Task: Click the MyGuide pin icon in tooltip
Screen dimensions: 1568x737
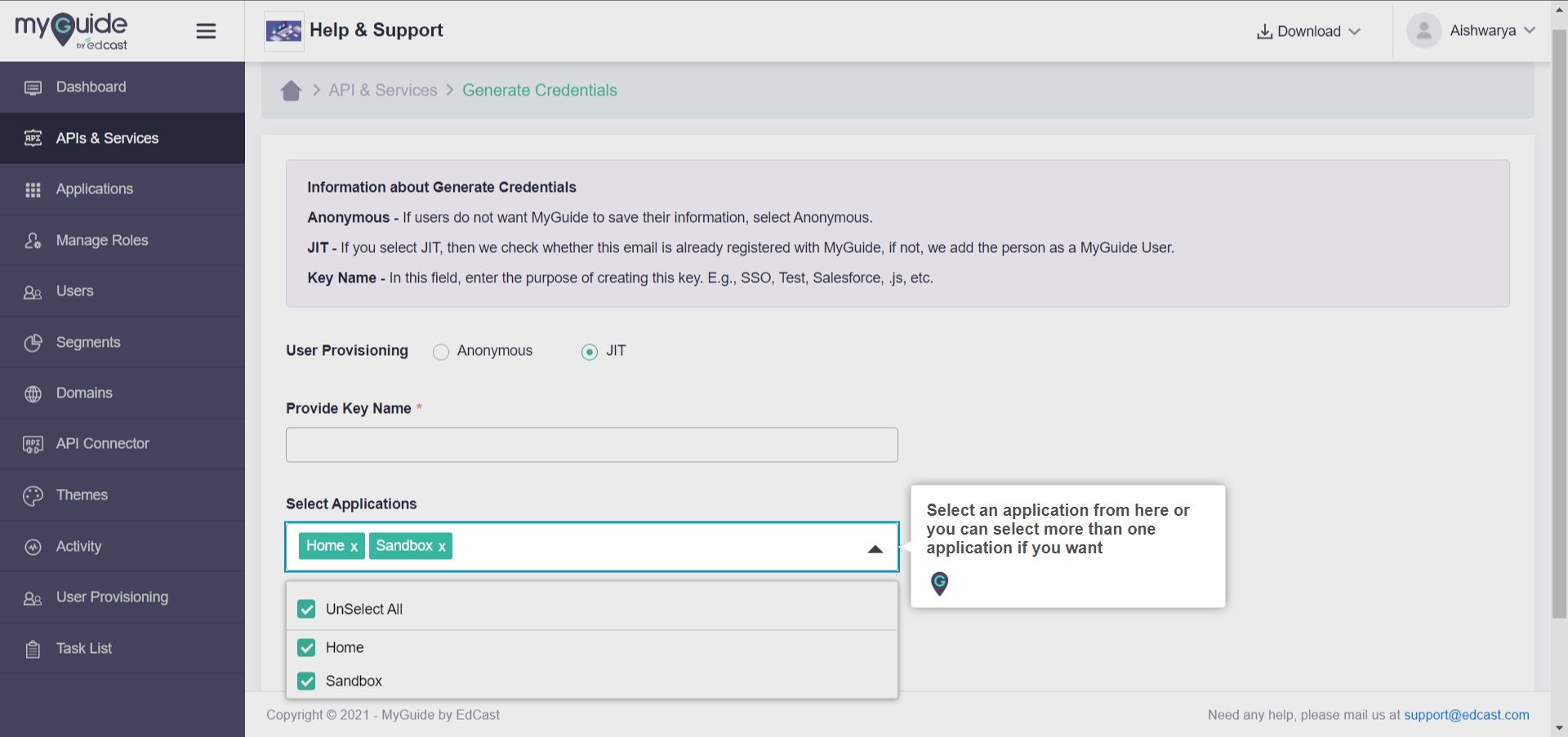Action: [x=939, y=584]
